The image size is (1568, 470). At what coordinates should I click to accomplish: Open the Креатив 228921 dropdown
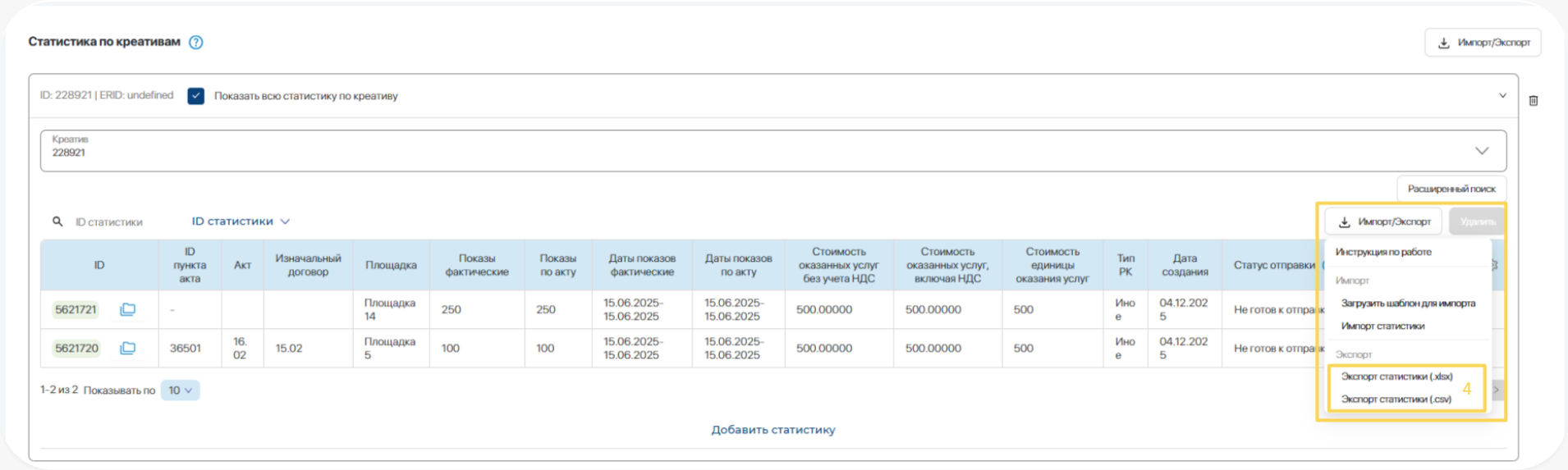pyautogui.click(x=1481, y=151)
